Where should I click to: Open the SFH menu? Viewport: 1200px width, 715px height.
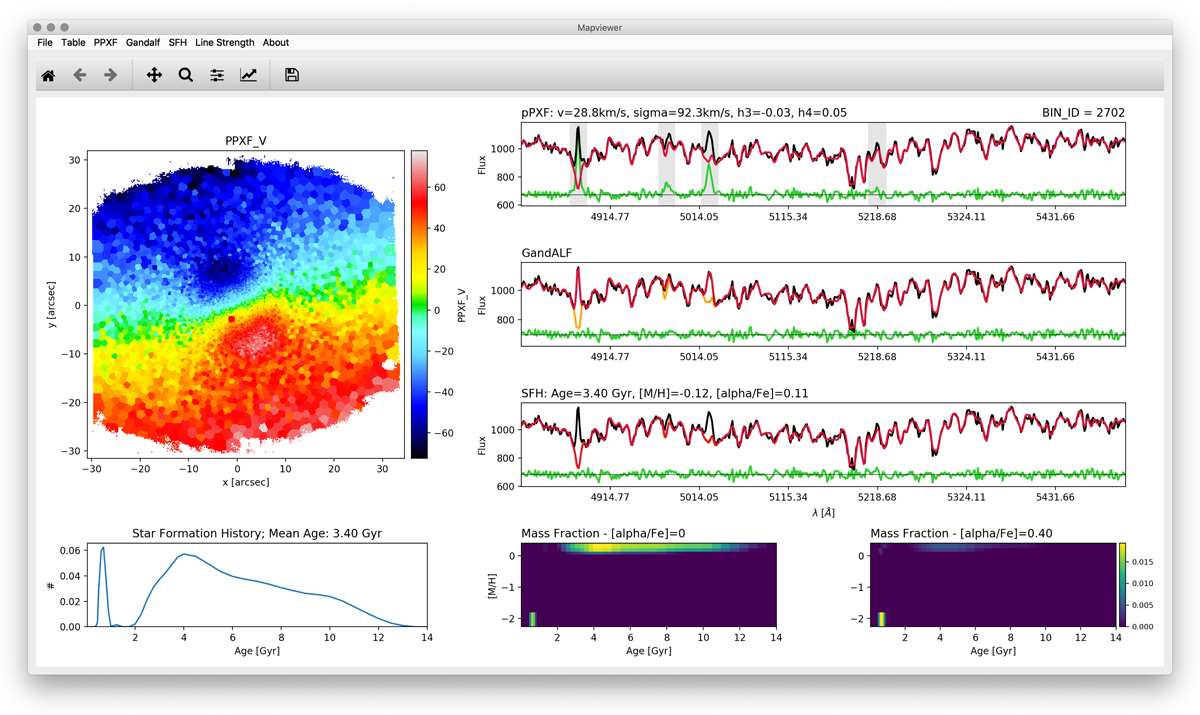(178, 43)
